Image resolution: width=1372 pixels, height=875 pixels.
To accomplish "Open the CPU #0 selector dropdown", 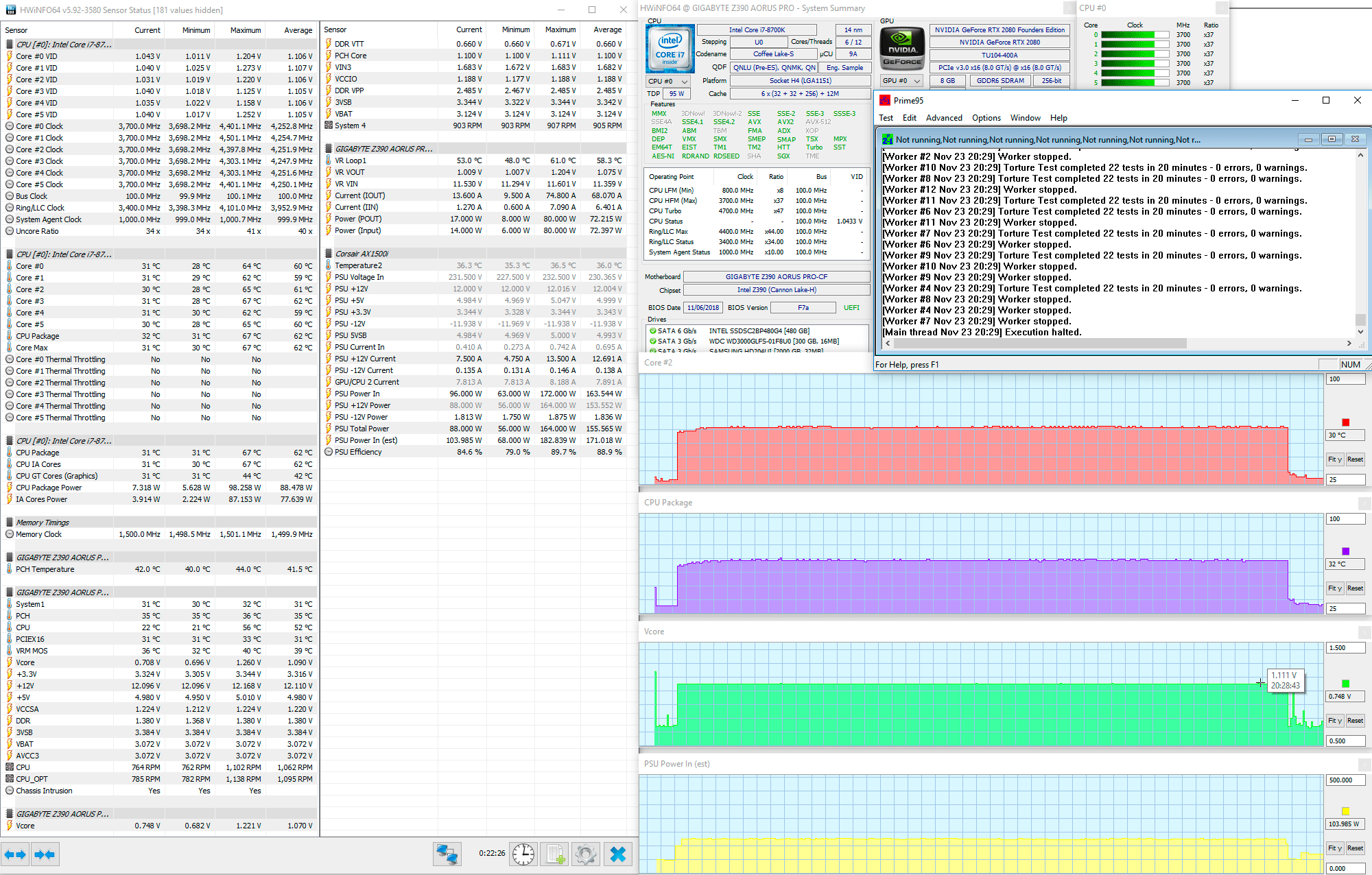I will click(x=667, y=81).
